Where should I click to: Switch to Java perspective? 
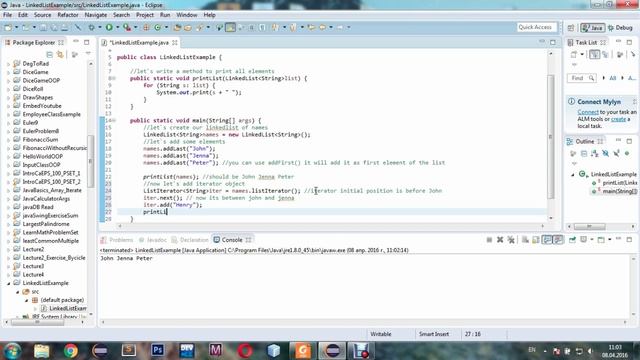pyautogui.click(x=593, y=27)
